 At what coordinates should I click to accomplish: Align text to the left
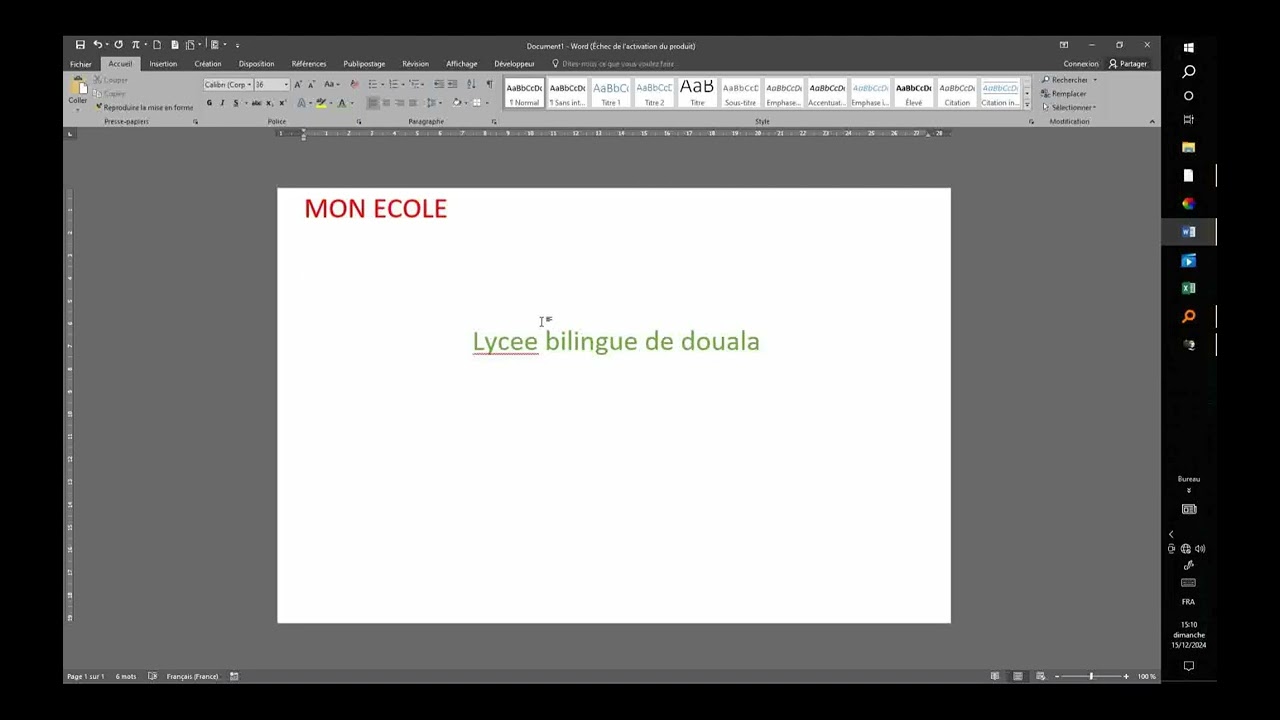point(373,103)
